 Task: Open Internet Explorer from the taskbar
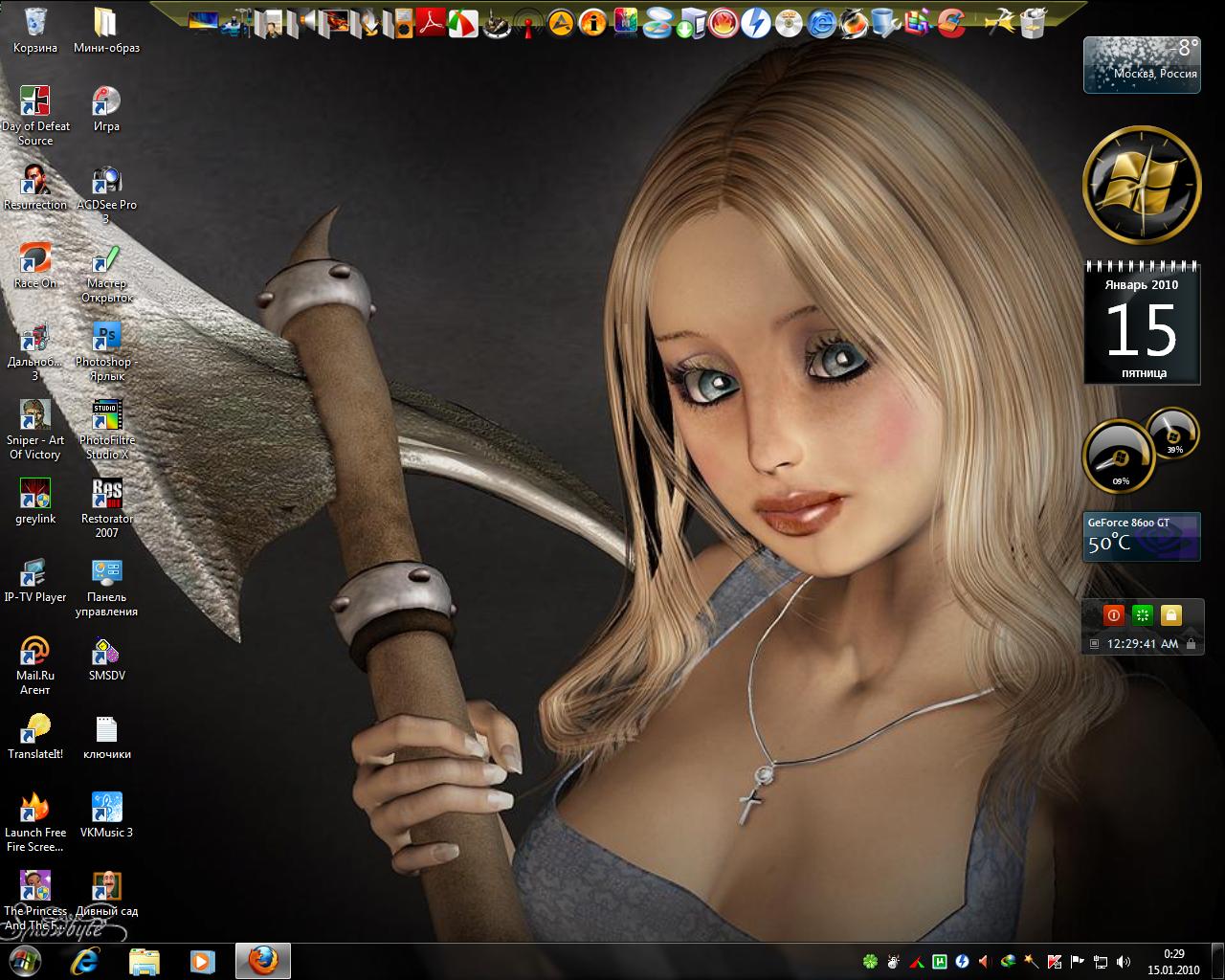(x=85, y=961)
